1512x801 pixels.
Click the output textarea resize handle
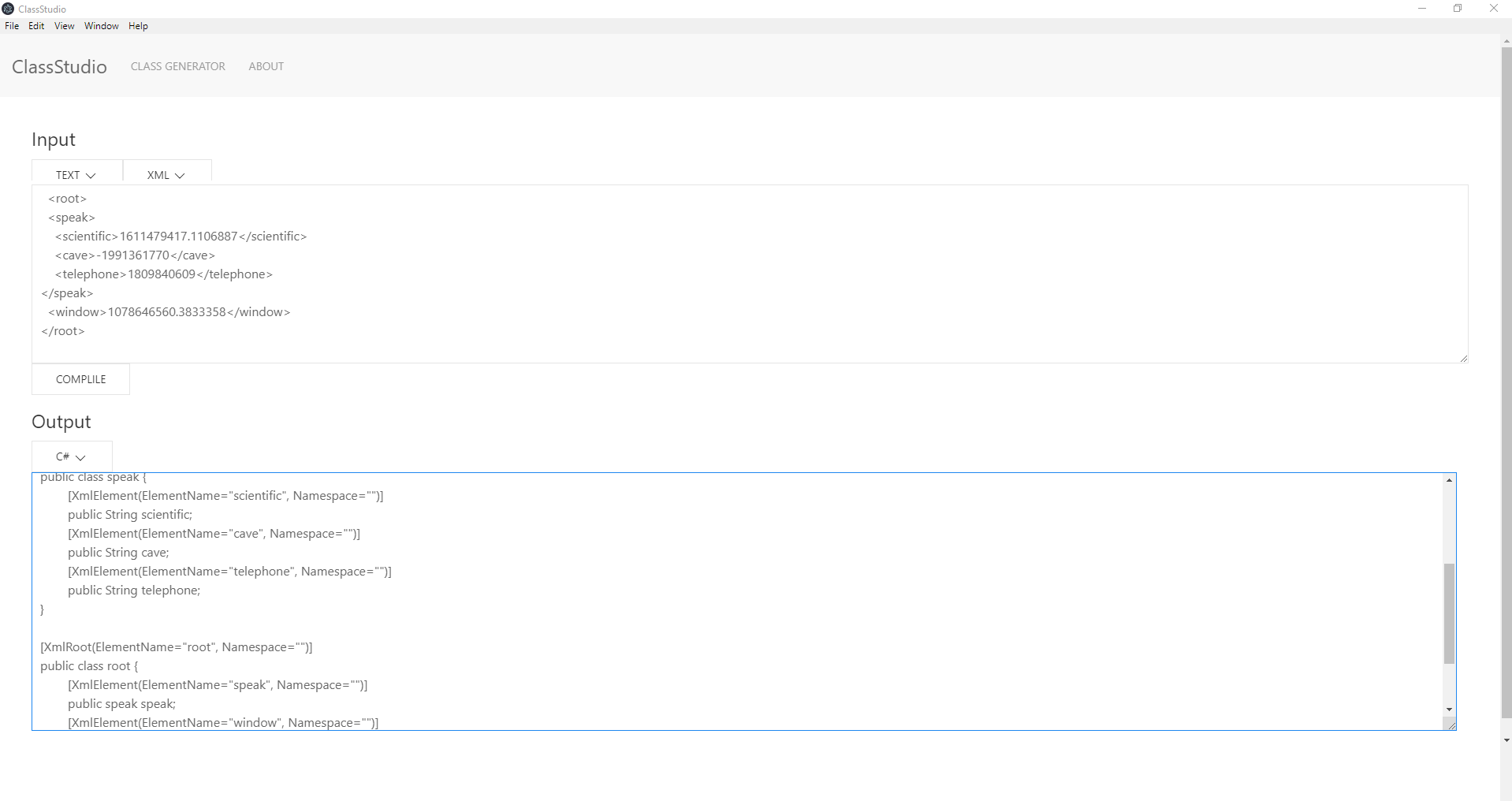(1451, 725)
